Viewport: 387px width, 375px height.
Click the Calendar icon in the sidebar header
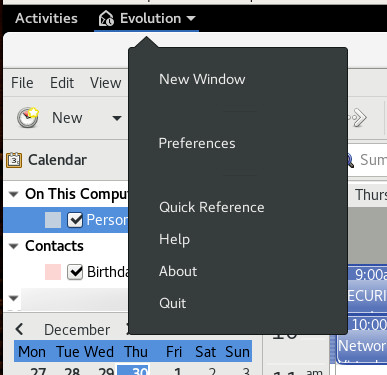[x=14, y=160]
